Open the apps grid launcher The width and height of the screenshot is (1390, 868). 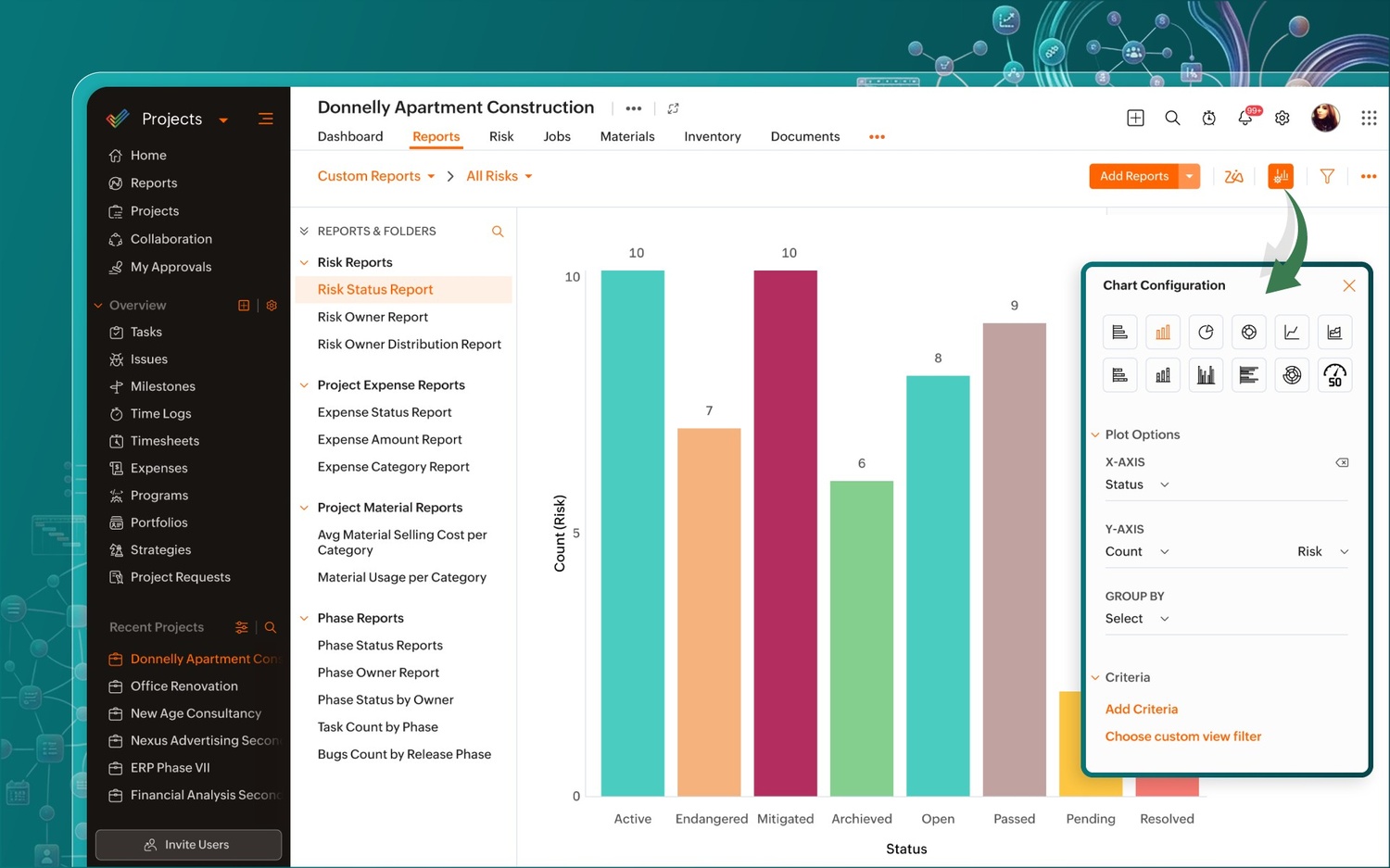(1369, 118)
